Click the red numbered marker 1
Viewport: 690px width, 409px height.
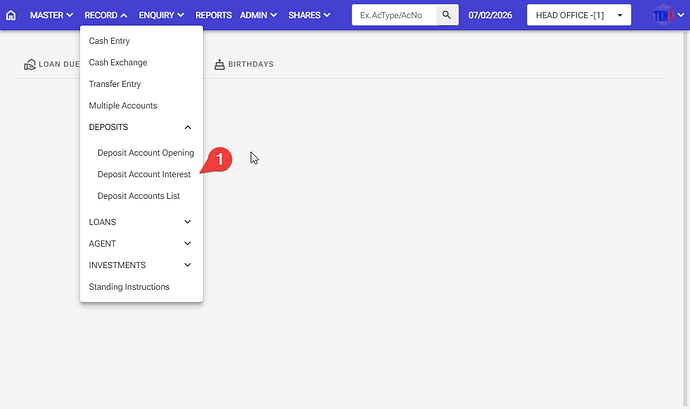click(x=220, y=160)
